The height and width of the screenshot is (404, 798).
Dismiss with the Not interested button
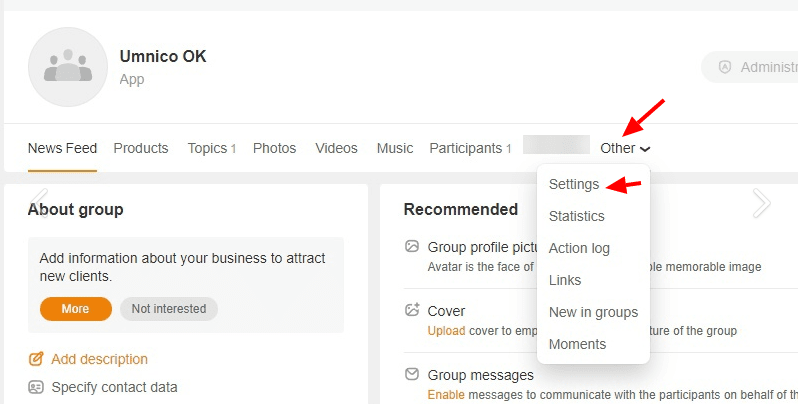coord(169,309)
